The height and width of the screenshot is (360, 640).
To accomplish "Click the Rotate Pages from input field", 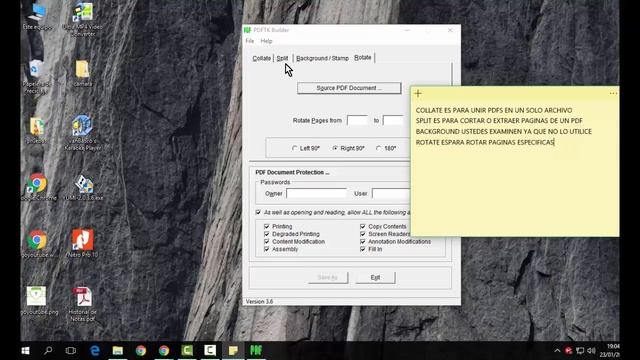I will (x=358, y=120).
